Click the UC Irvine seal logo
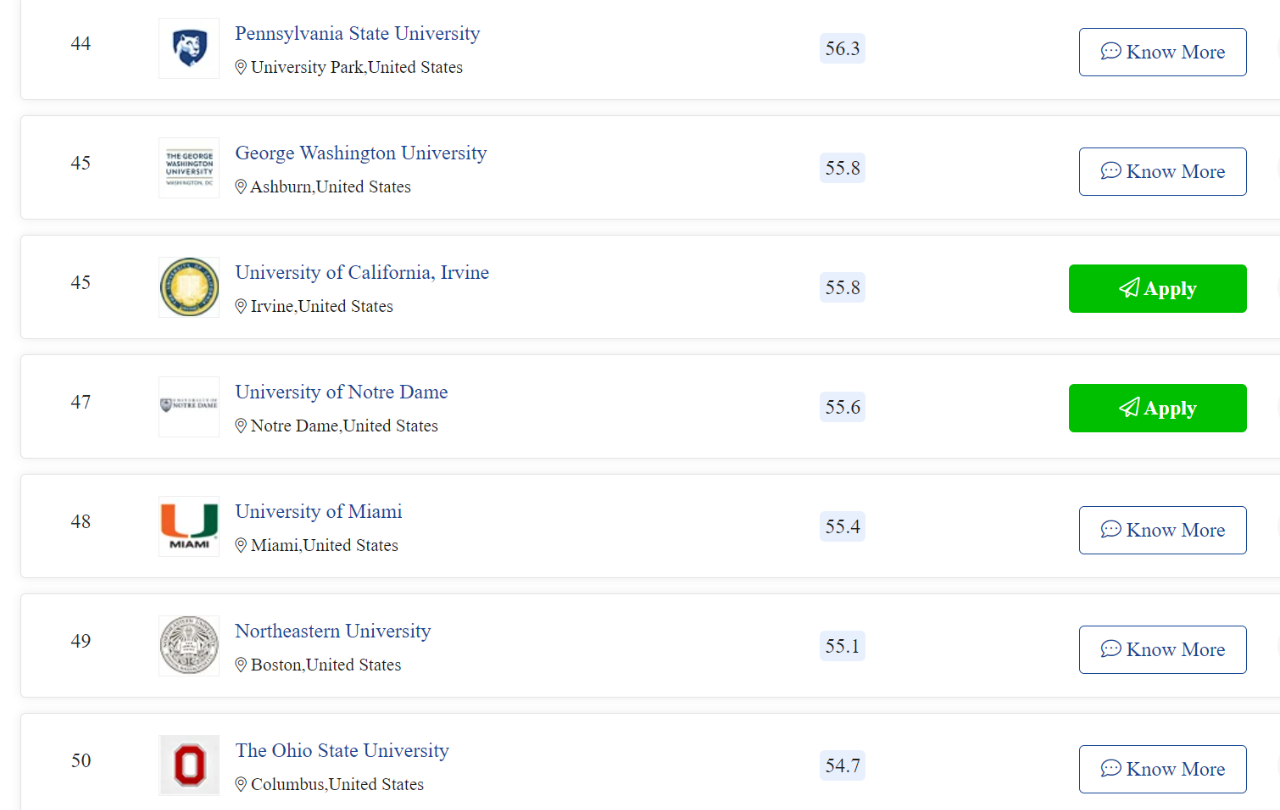The width and height of the screenshot is (1280, 810). 189,287
